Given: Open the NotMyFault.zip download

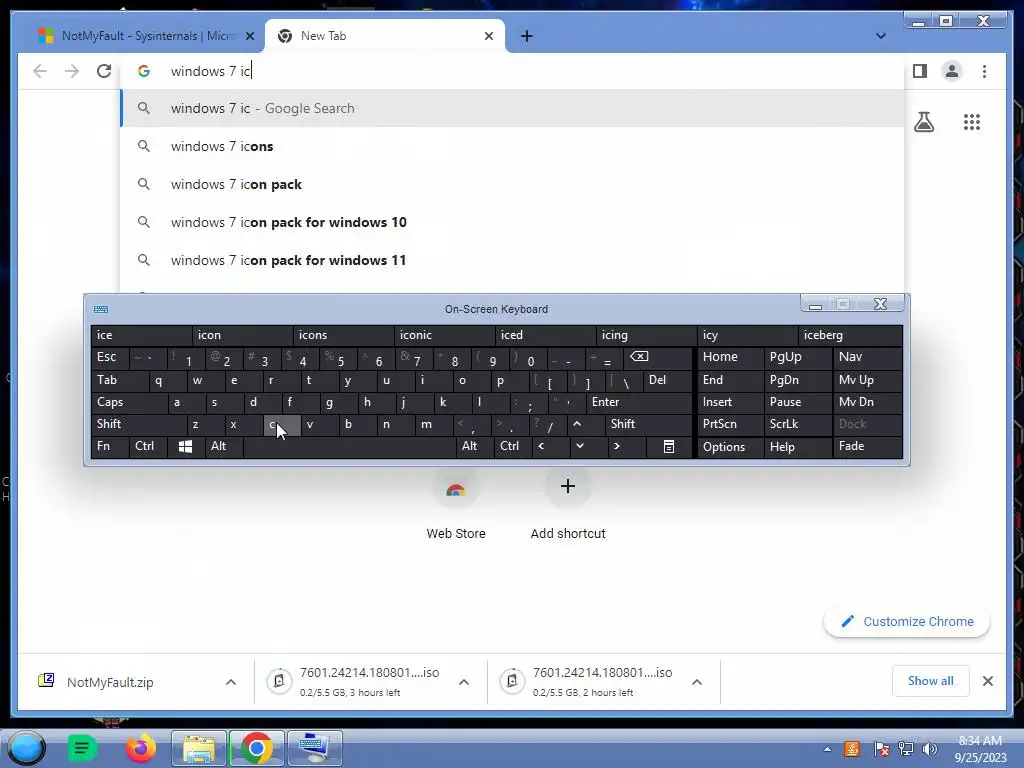Looking at the screenshot, I should [x=110, y=682].
